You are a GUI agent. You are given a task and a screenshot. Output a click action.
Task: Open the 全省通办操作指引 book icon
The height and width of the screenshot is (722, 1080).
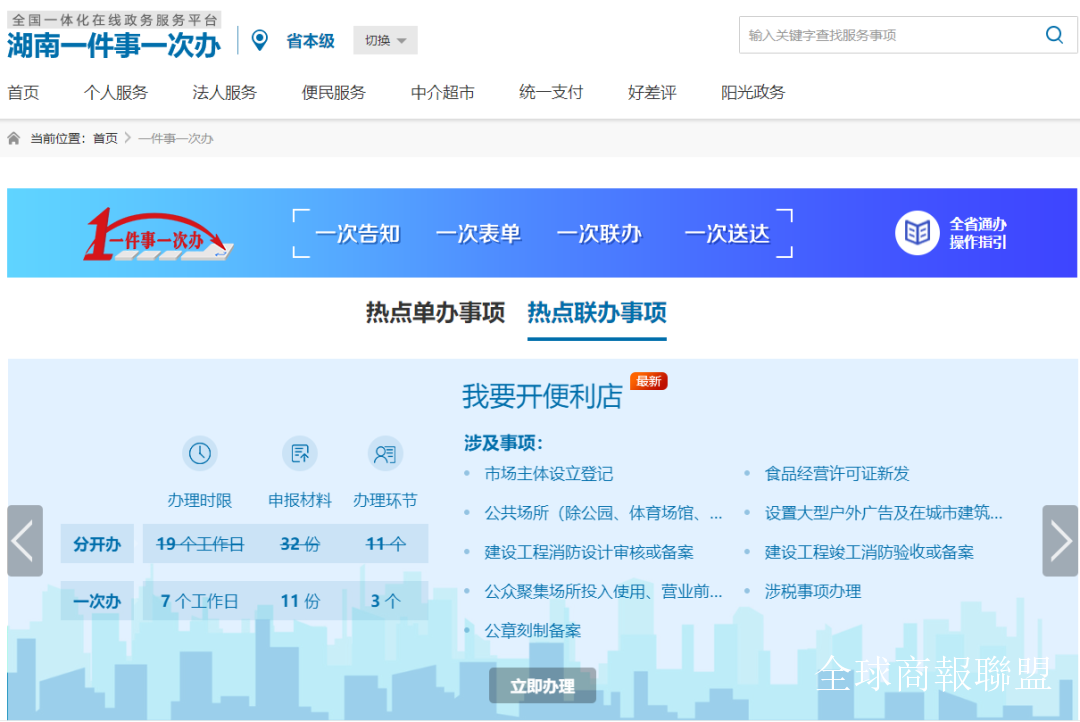(x=916, y=233)
